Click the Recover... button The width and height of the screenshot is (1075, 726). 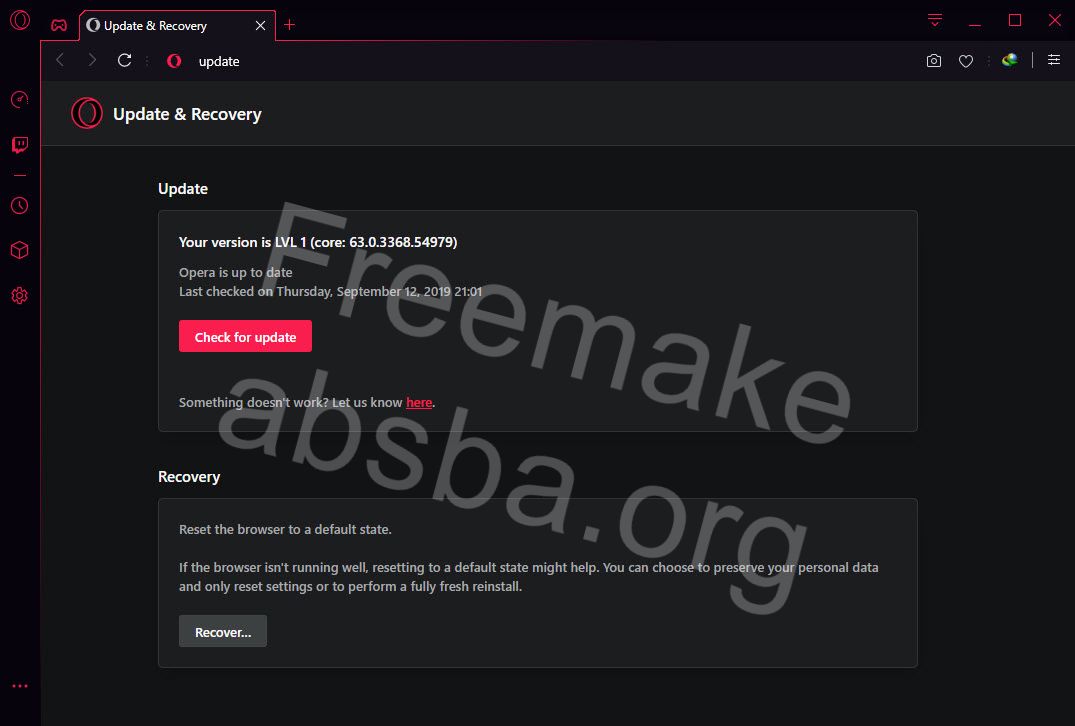pos(223,631)
